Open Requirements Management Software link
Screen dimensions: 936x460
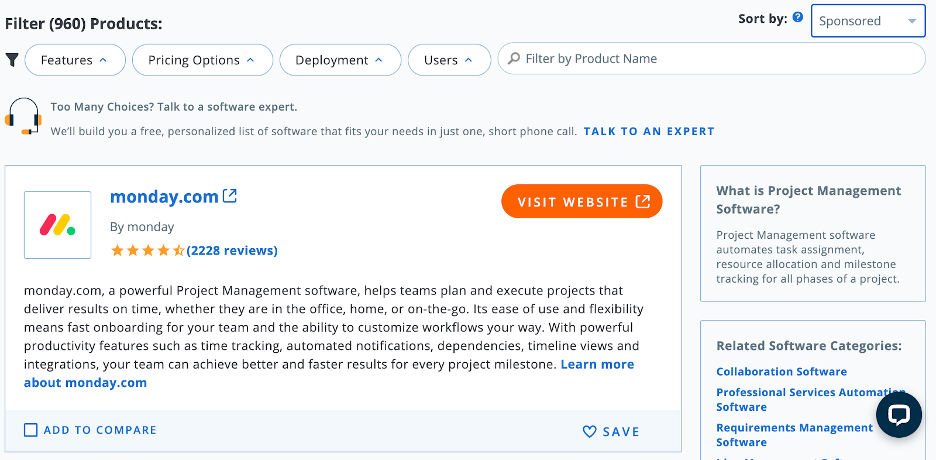click(x=795, y=435)
